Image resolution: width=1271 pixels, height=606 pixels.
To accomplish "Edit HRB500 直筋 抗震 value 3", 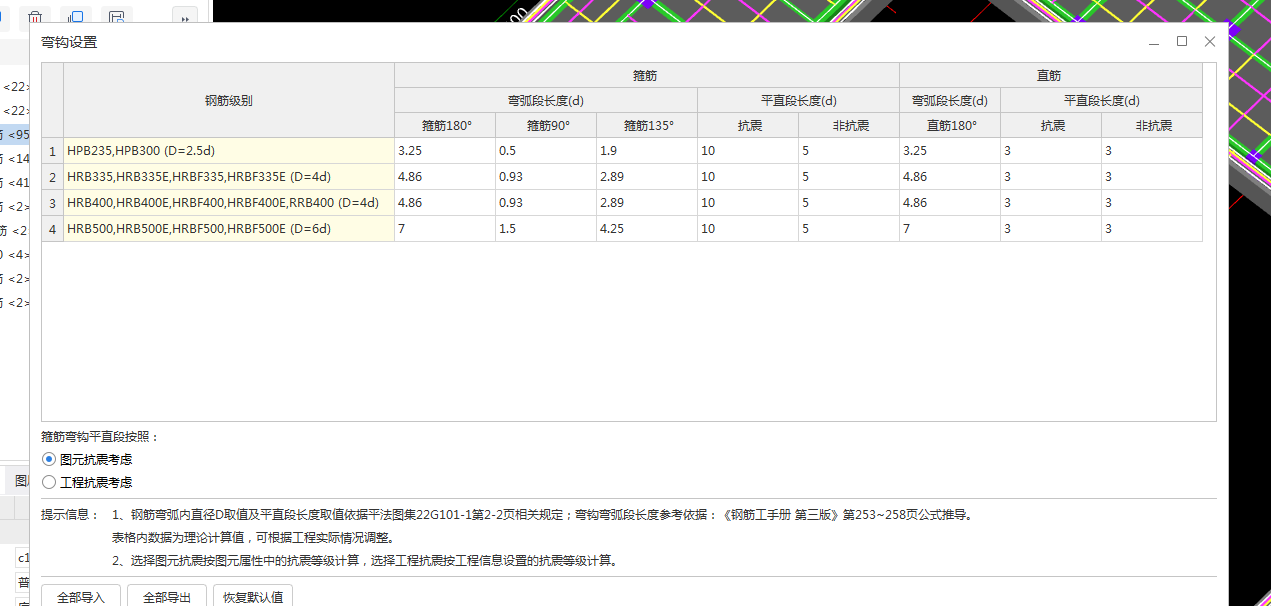I will point(1051,229).
